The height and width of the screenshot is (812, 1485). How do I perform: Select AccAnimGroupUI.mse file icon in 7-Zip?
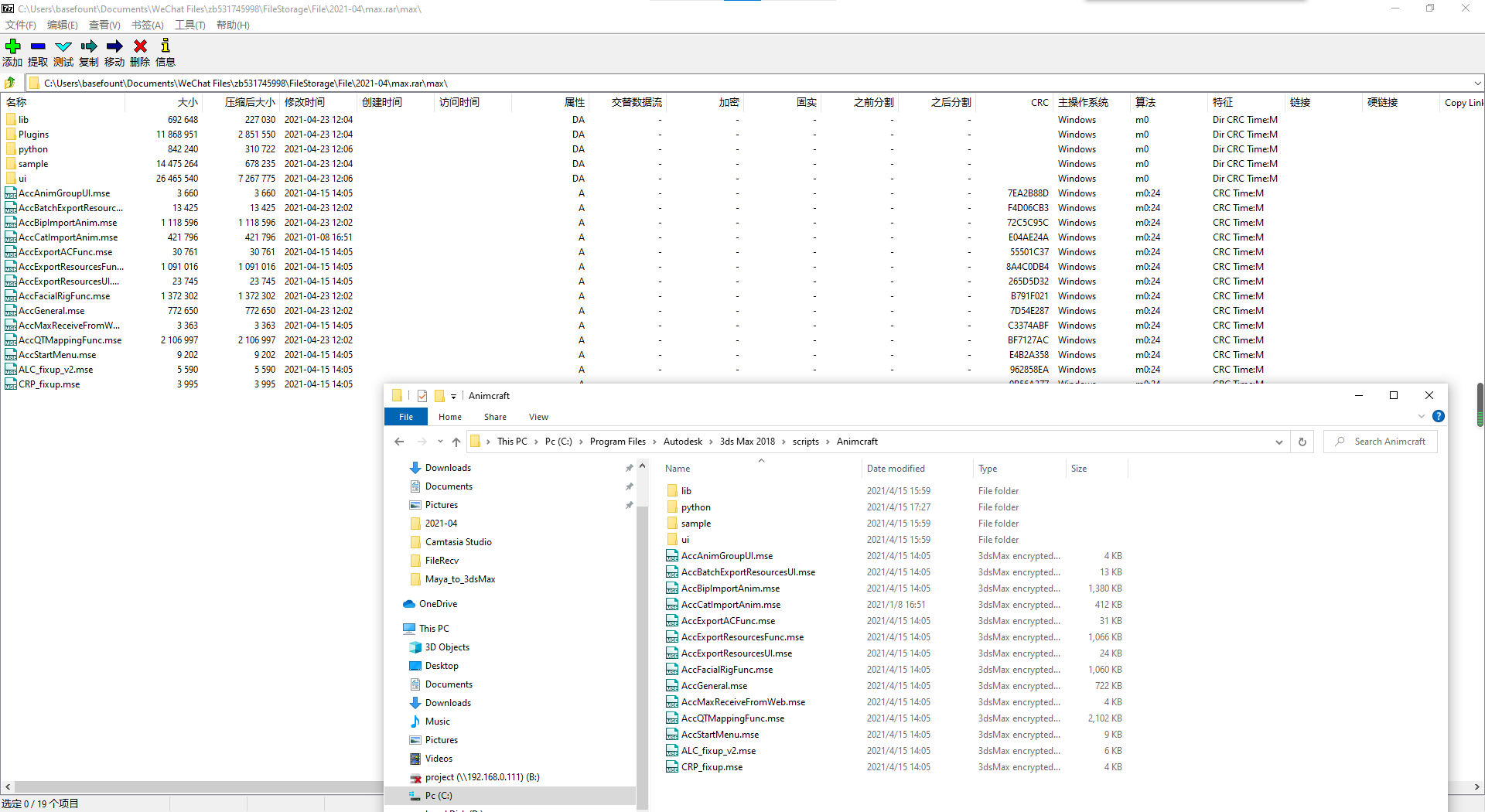[x=11, y=193]
